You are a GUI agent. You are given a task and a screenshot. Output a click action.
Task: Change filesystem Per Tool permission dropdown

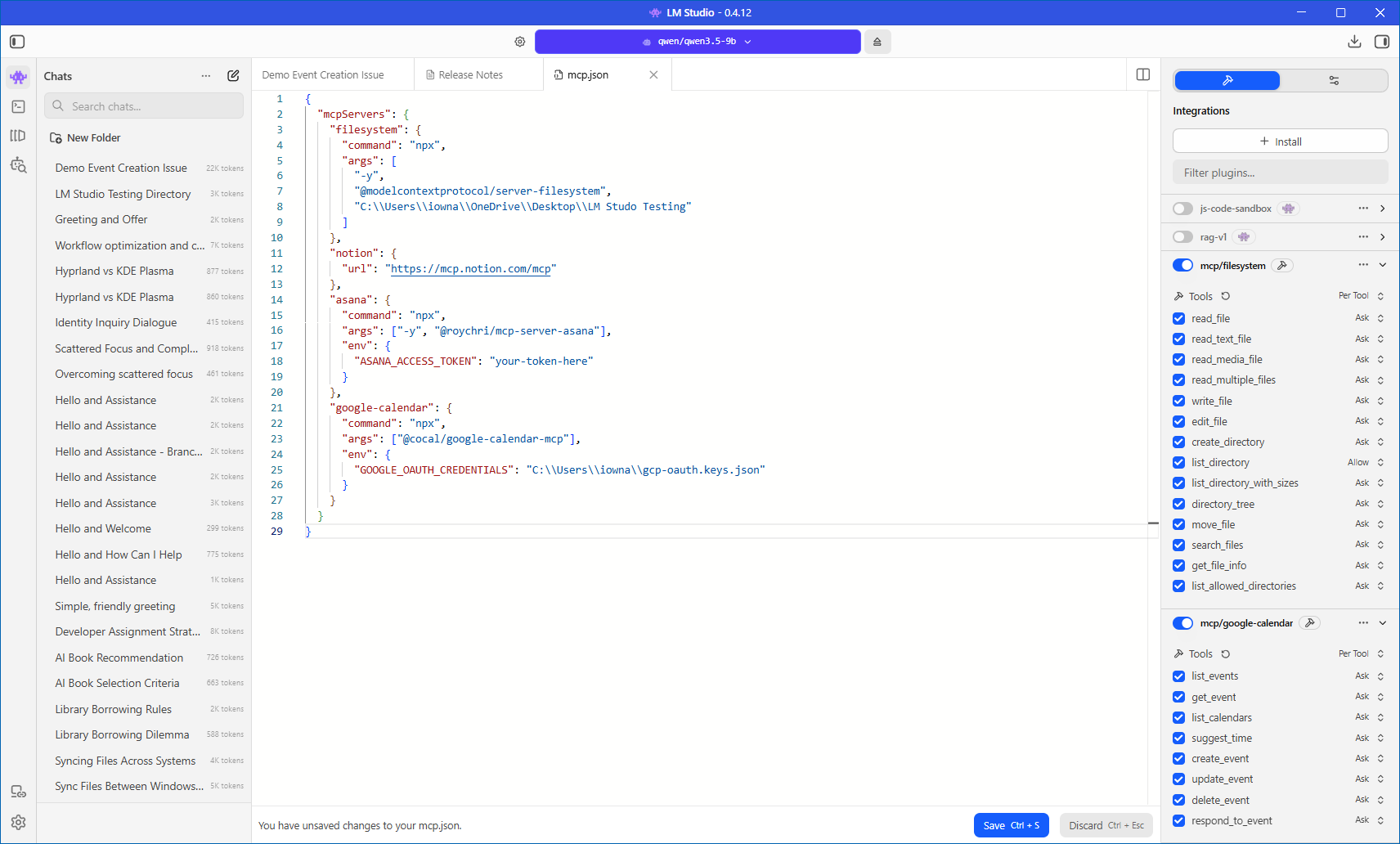coord(1361,296)
